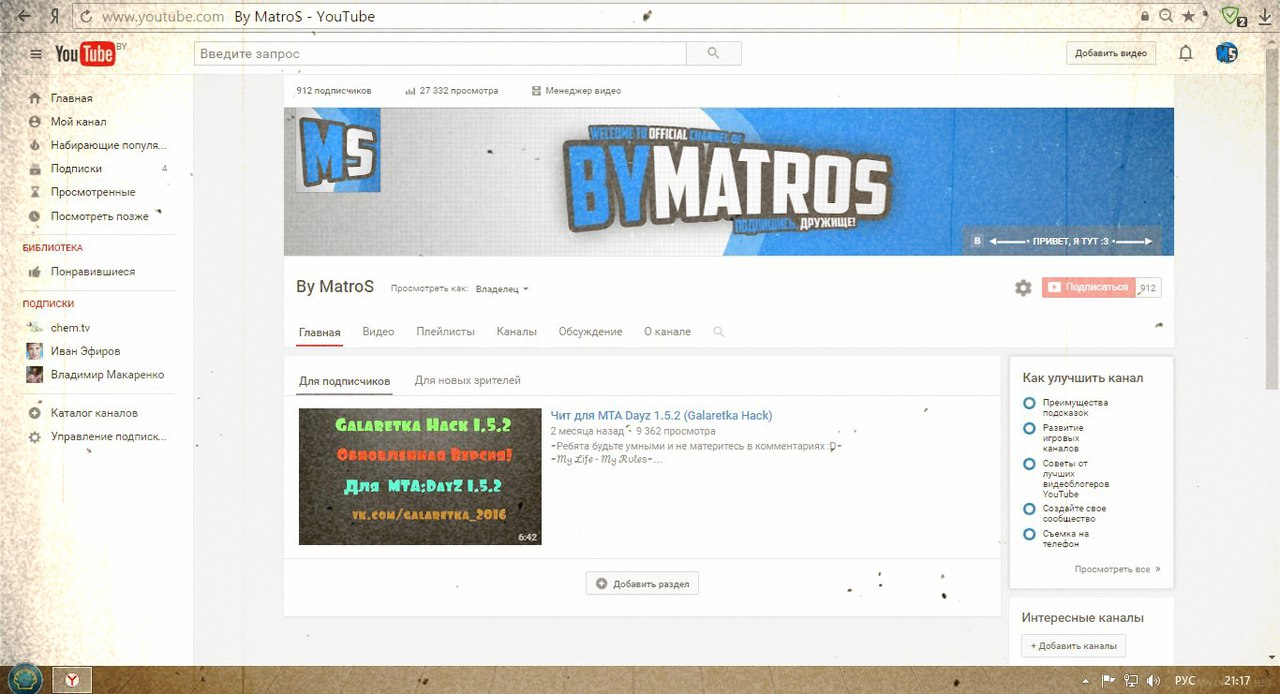
Task: Open the chem.tv subscription
Action: point(70,328)
